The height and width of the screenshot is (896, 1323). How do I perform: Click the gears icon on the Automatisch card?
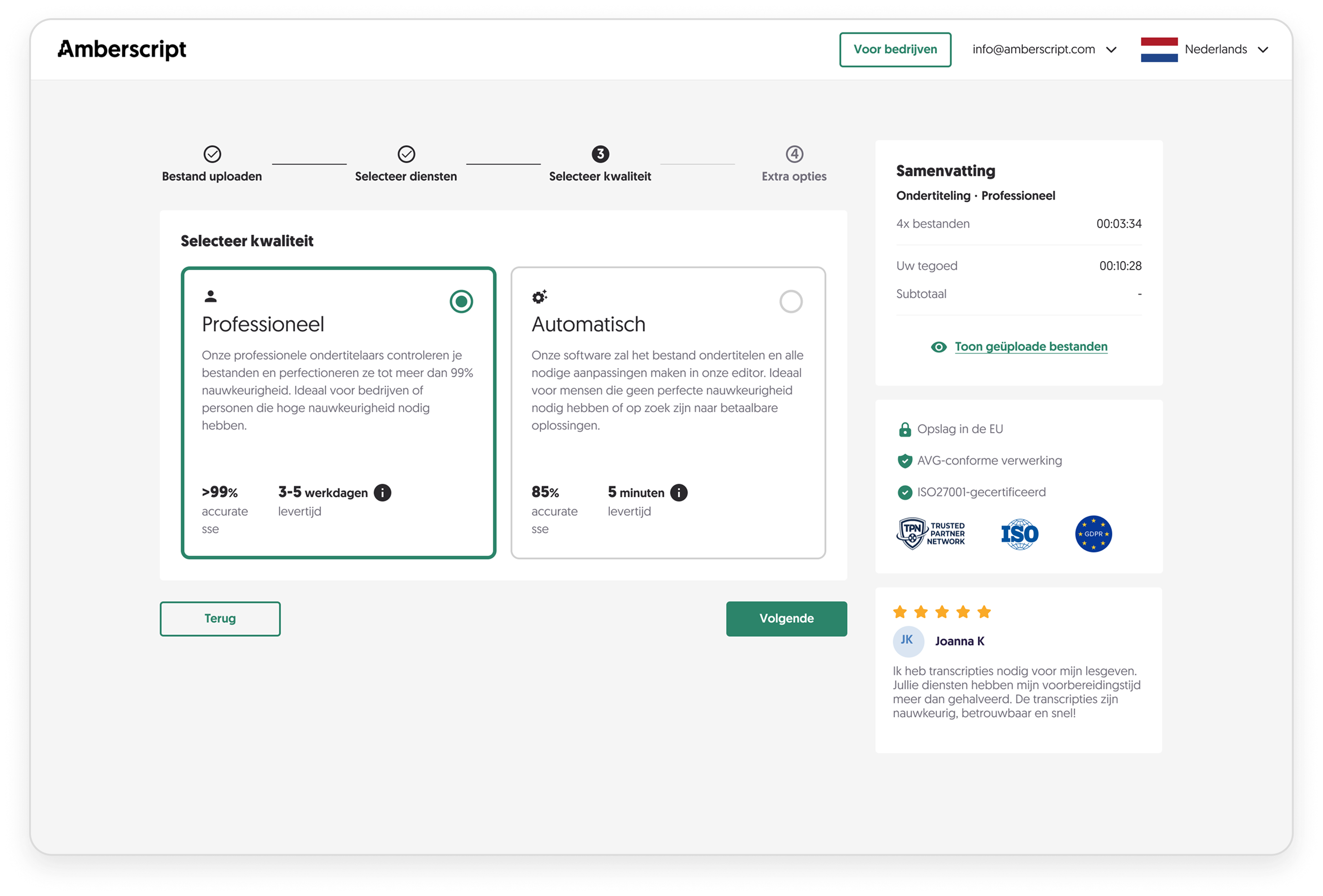[x=539, y=297]
